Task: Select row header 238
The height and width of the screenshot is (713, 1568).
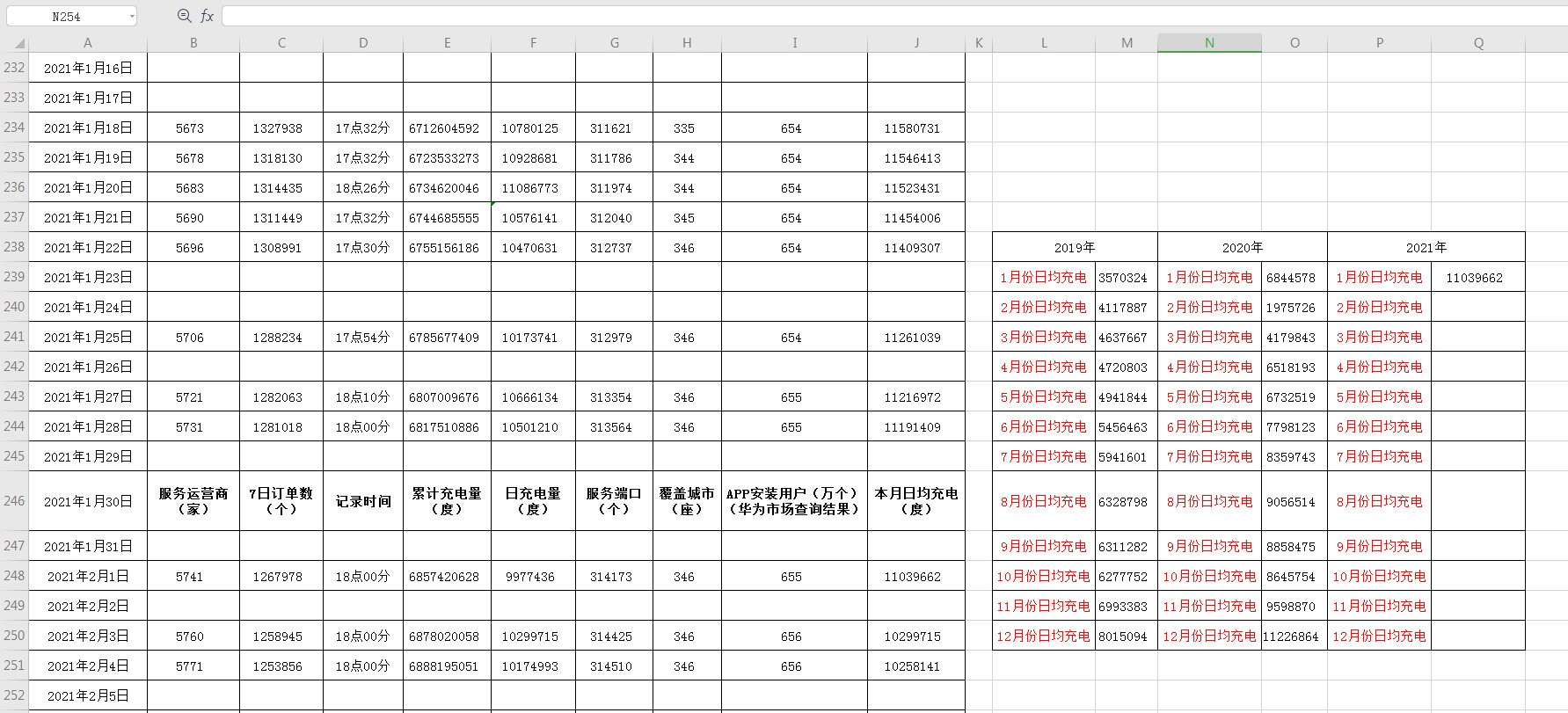Action: coord(14,247)
